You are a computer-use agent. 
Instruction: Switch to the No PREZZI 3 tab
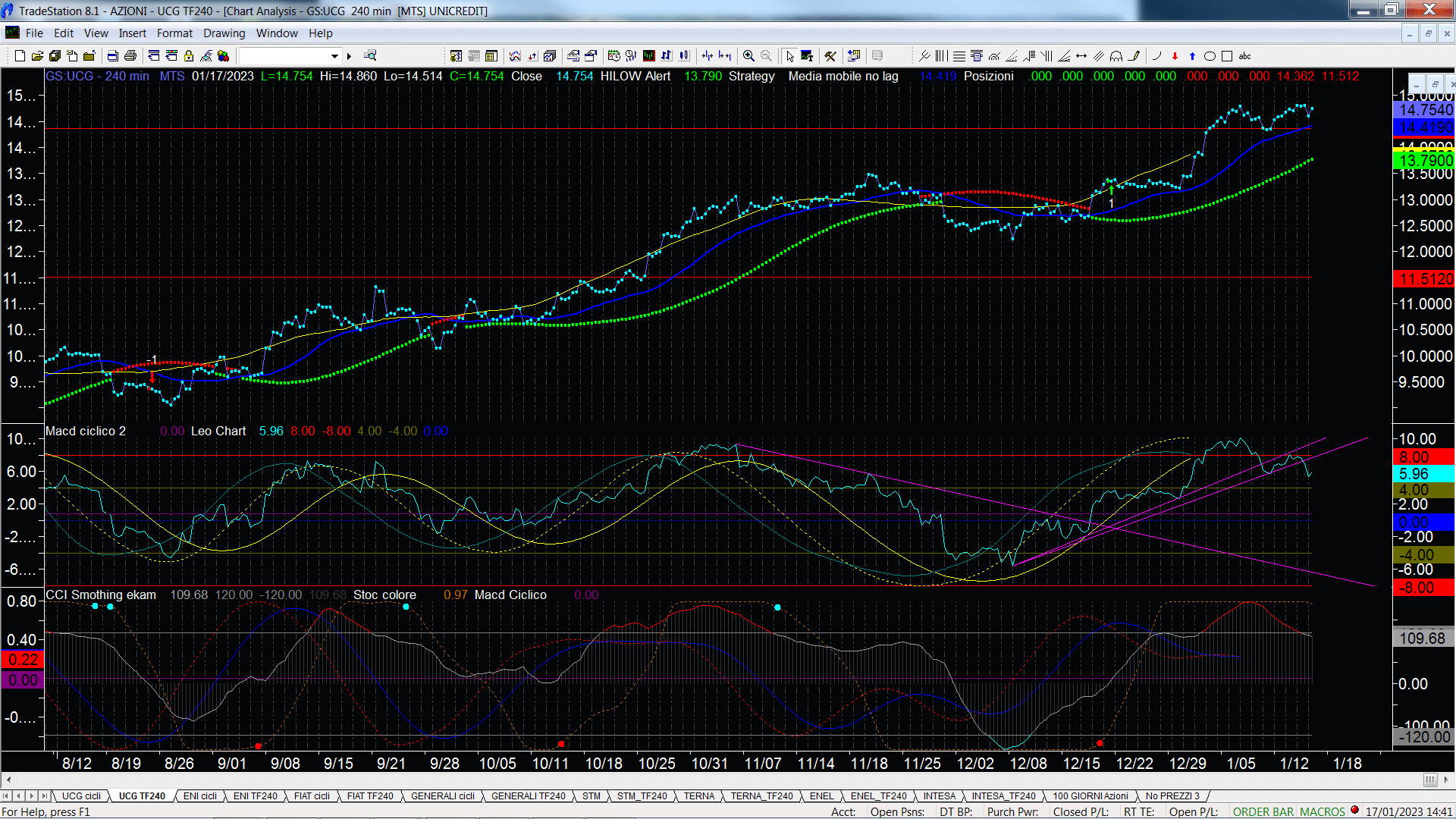[1172, 796]
